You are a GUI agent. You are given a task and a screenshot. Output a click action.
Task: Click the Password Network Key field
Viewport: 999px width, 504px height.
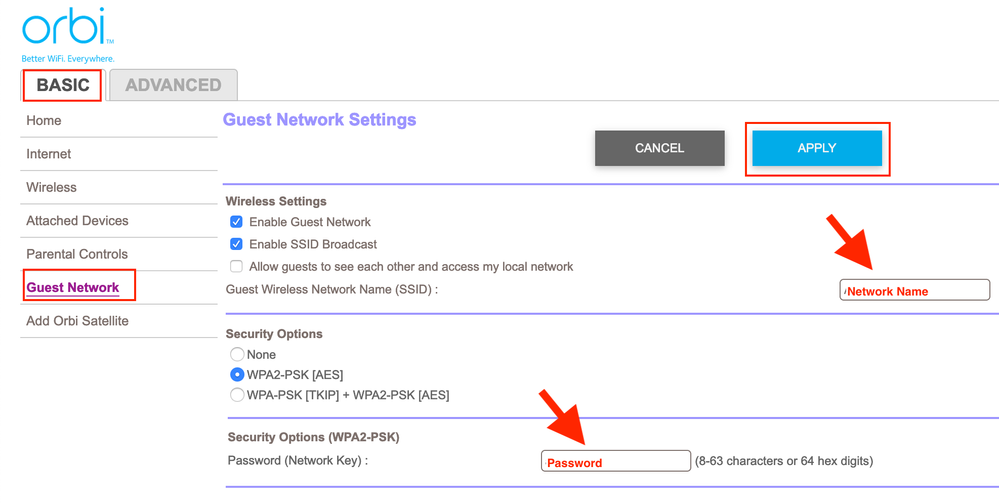pos(616,461)
